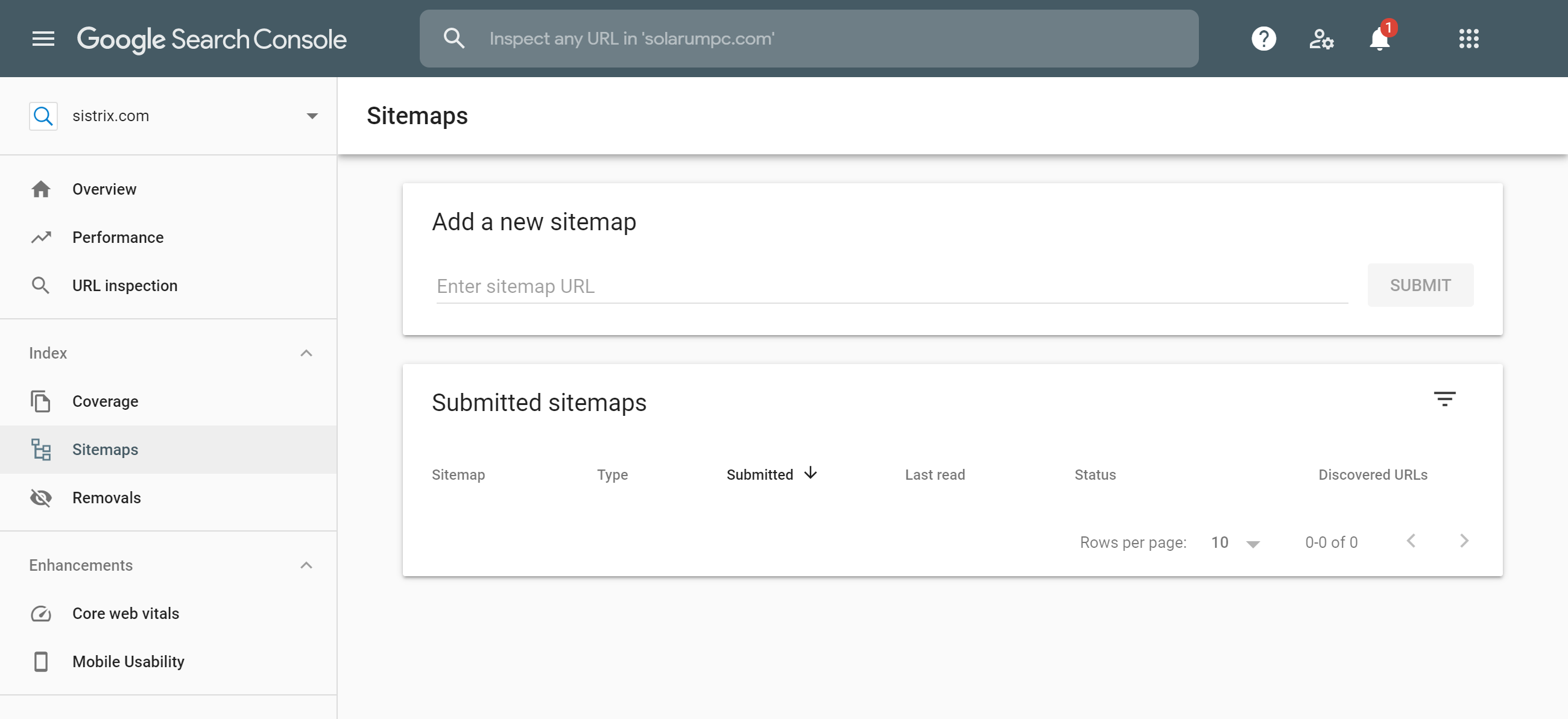
Task: Open the notifications bell
Action: click(1379, 39)
